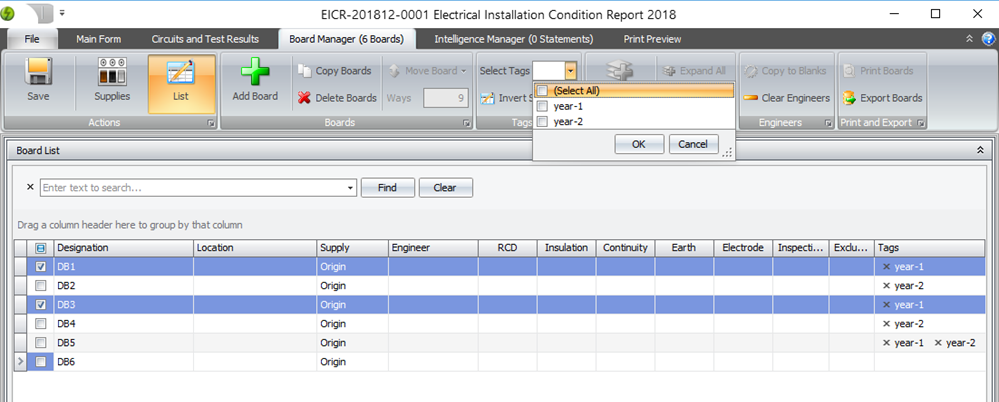Expand the search text box dropdown
The height and width of the screenshot is (402, 999).
coord(350,188)
